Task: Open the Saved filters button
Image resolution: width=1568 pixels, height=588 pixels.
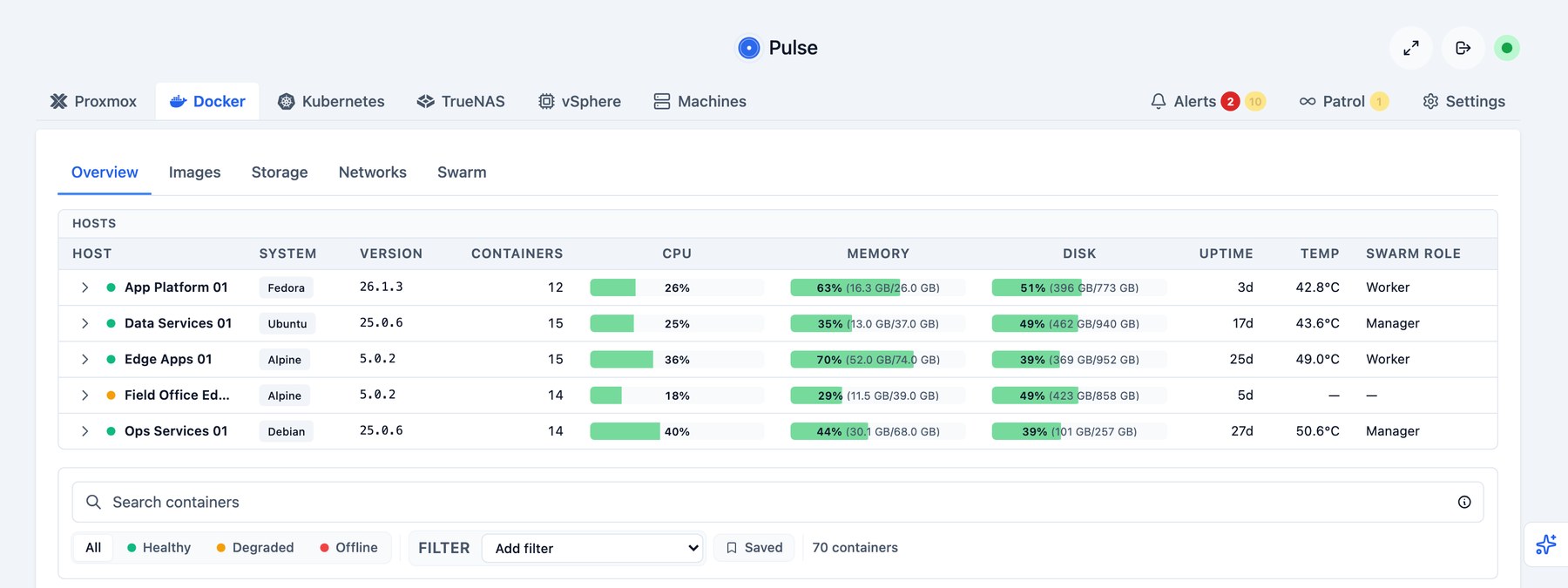Action: (754, 548)
